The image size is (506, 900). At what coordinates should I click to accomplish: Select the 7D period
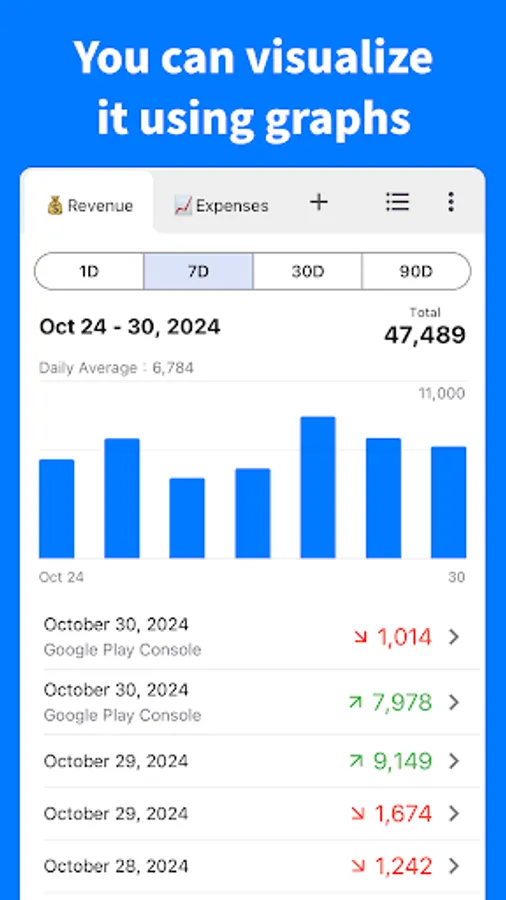[x=198, y=271]
